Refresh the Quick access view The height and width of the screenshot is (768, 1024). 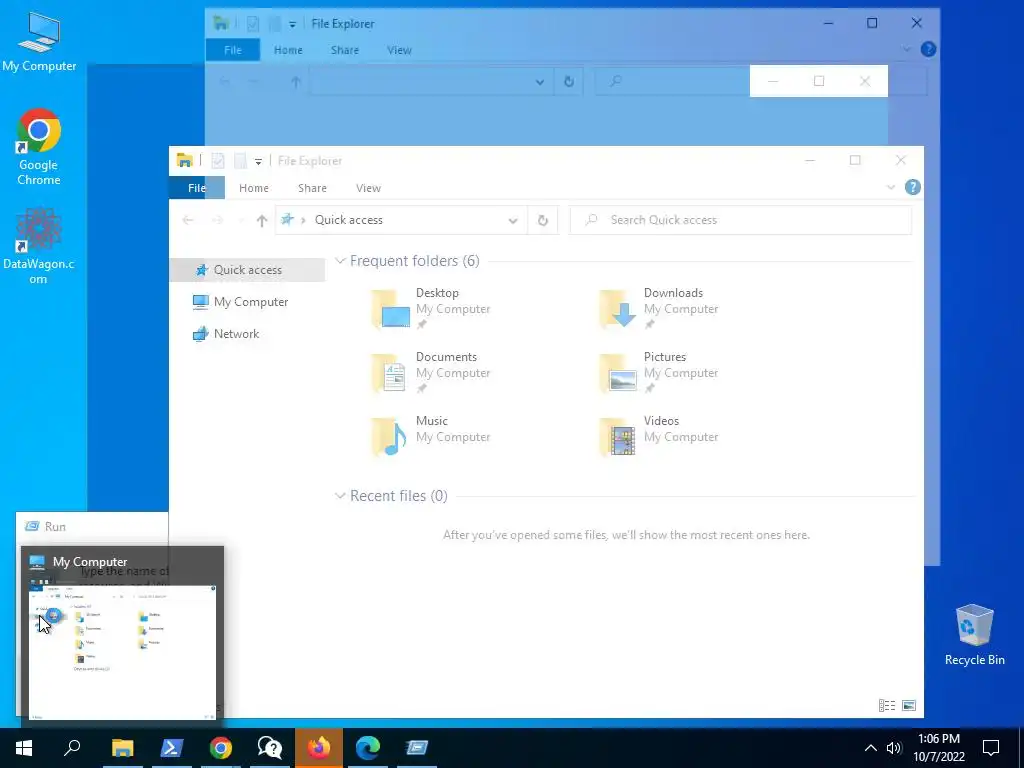[x=543, y=220]
